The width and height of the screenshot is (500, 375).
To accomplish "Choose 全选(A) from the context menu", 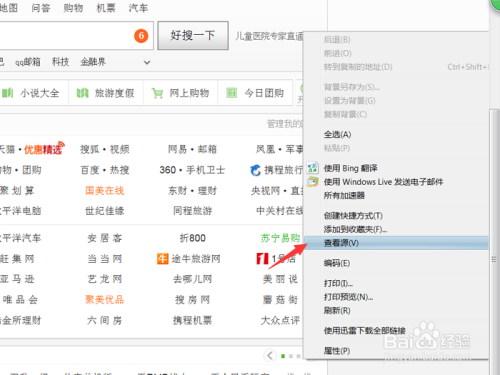I will 337,135.
